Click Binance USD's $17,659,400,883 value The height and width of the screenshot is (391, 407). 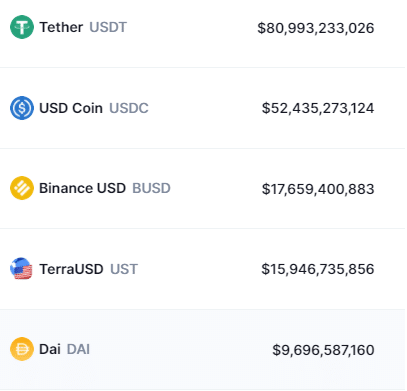tap(318, 189)
